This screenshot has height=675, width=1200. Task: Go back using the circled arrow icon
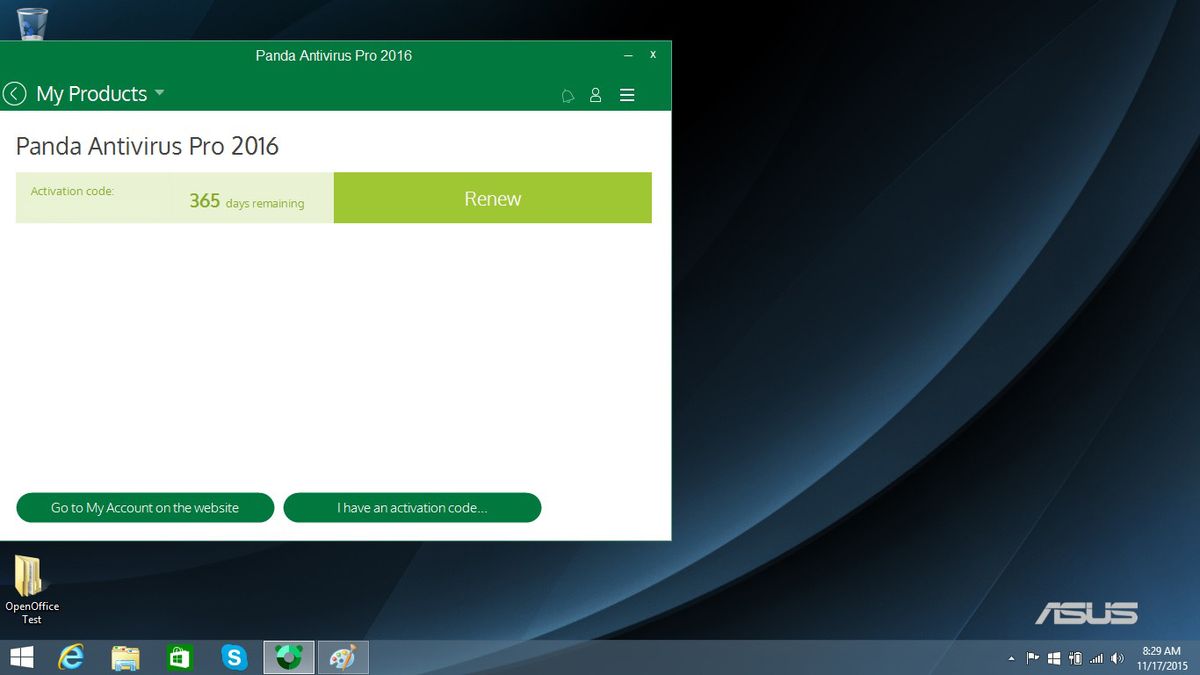[x=14, y=94]
